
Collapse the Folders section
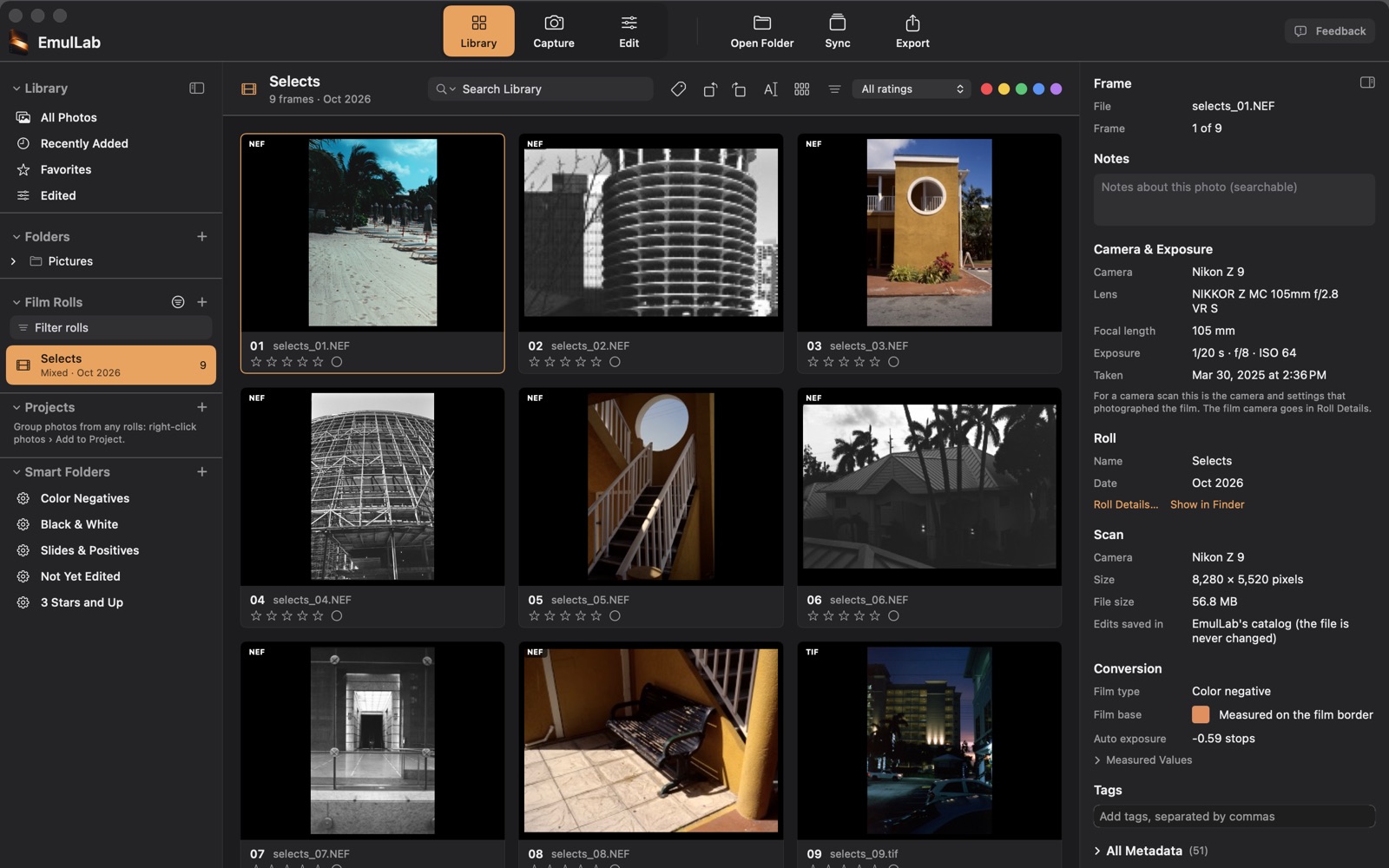(16, 236)
